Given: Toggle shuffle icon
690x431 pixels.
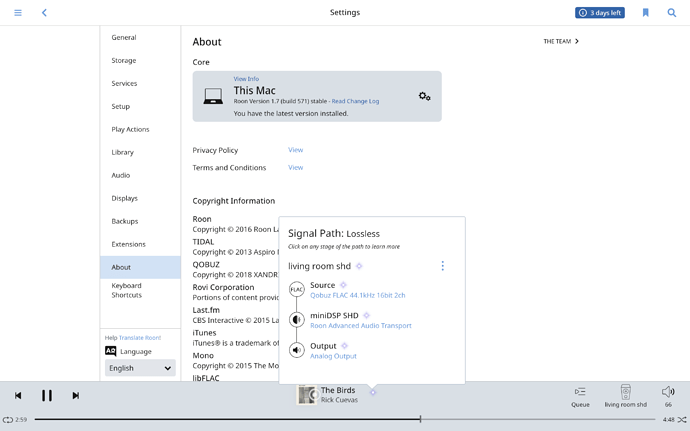Looking at the screenshot, I should coord(682,420).
